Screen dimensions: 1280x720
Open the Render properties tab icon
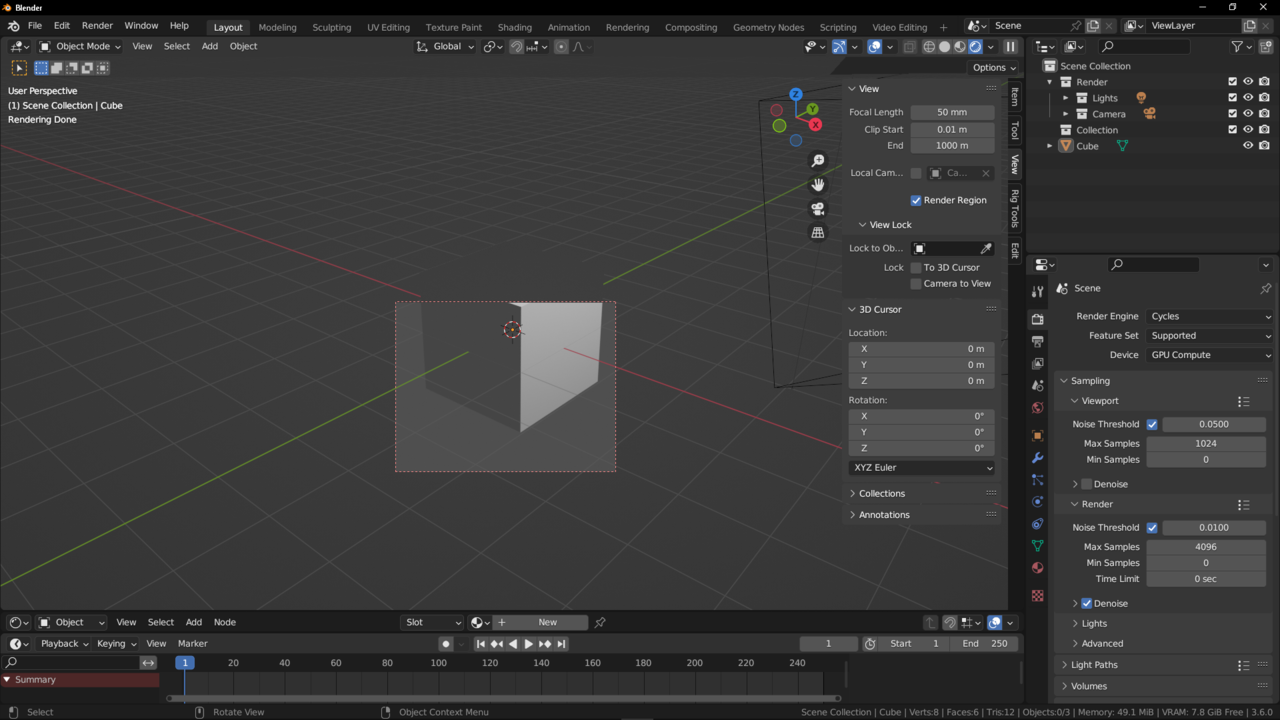click(1037, 319)
